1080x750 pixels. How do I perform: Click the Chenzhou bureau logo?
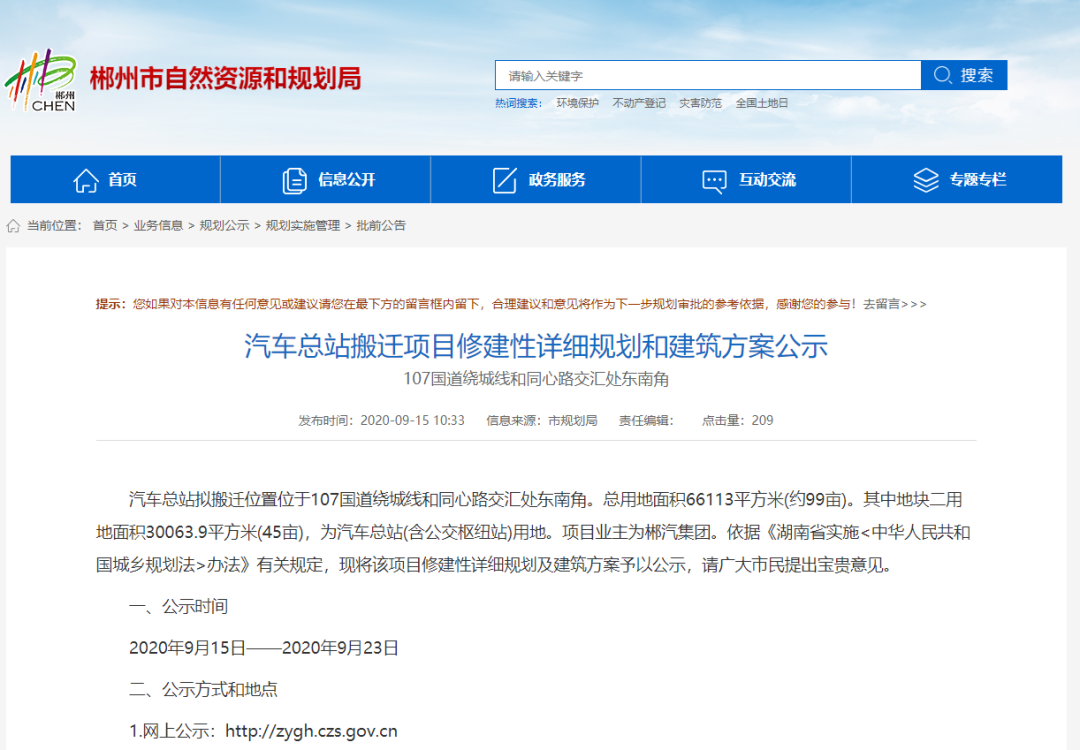[41, 80]
